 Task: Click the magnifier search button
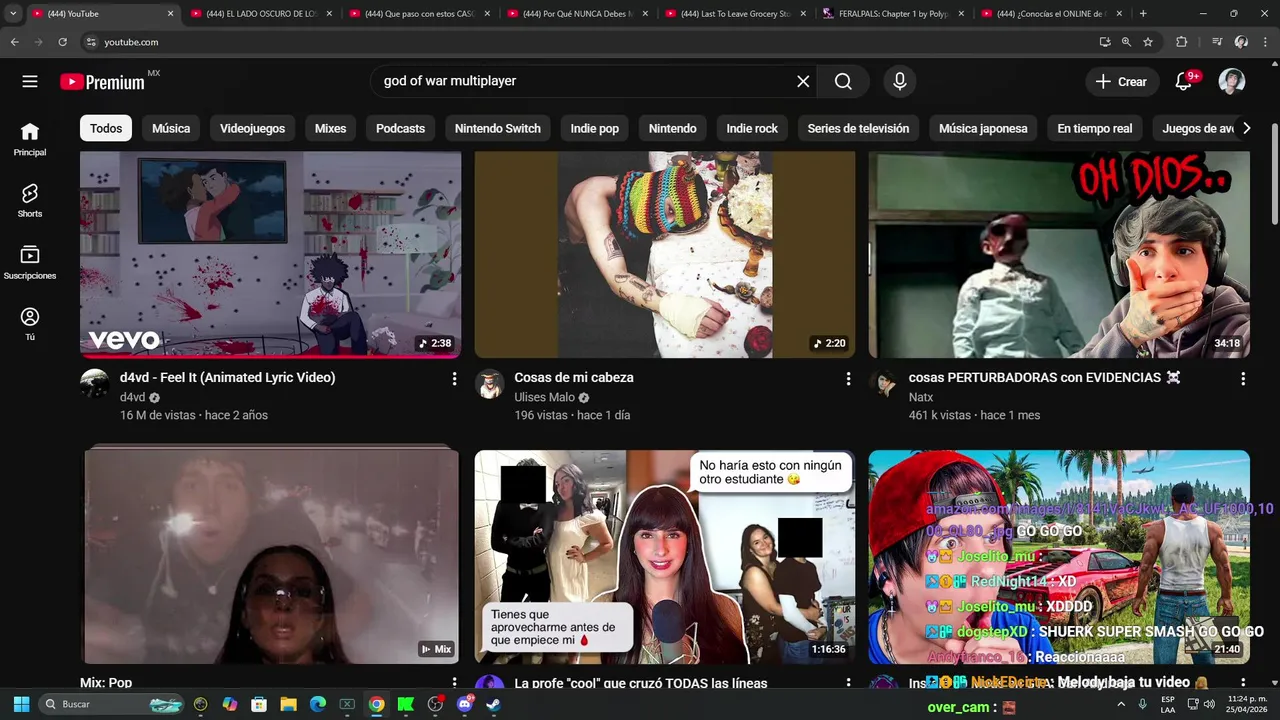click(x=843, y=81)
